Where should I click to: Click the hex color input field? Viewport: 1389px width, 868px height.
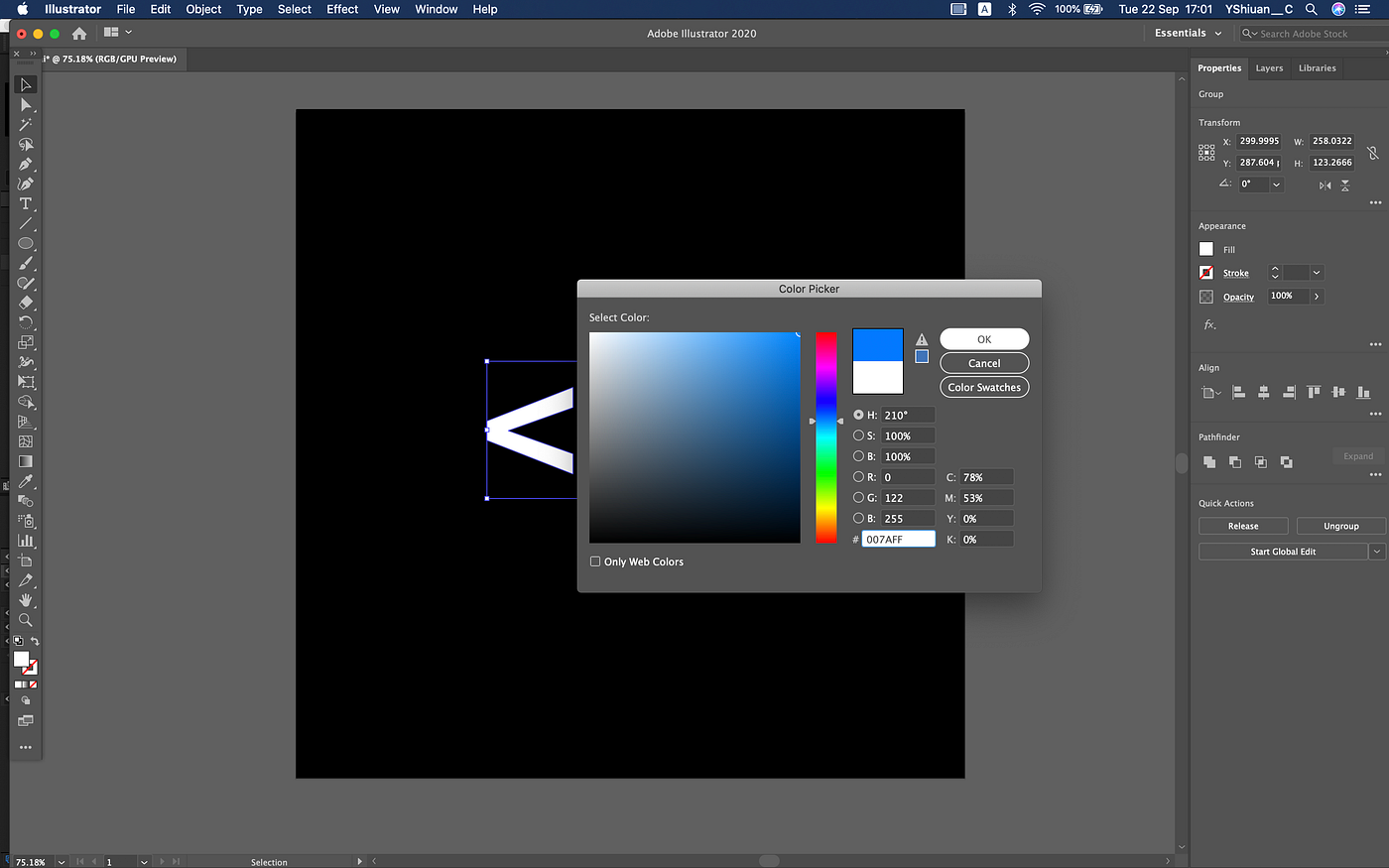[x=898, y=540]
